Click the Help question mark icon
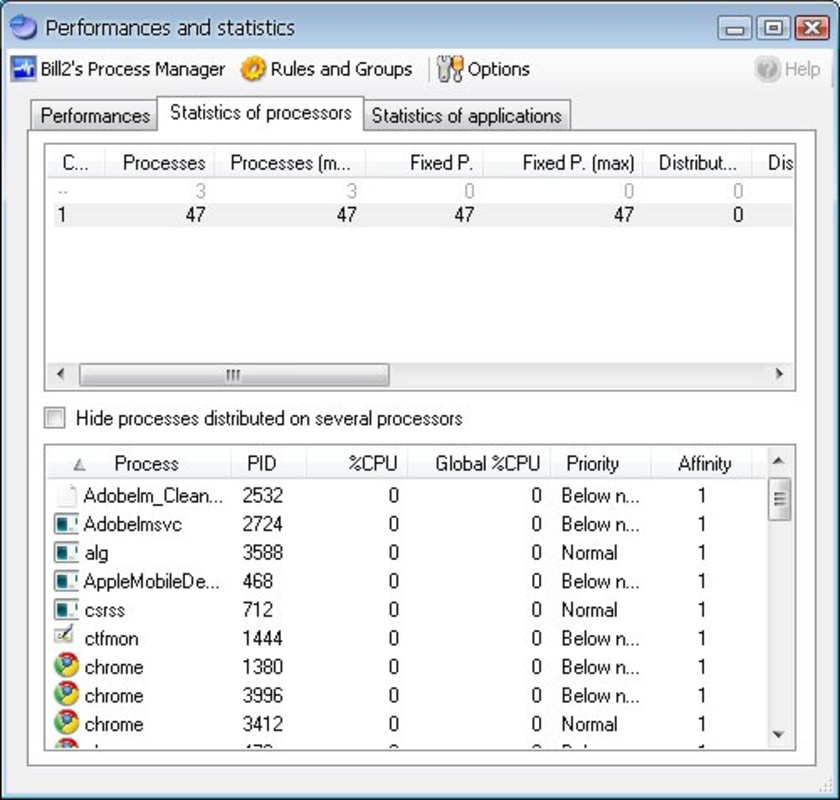Image resolution: width=840 pixels, height=800 pixels. [767, 69]
